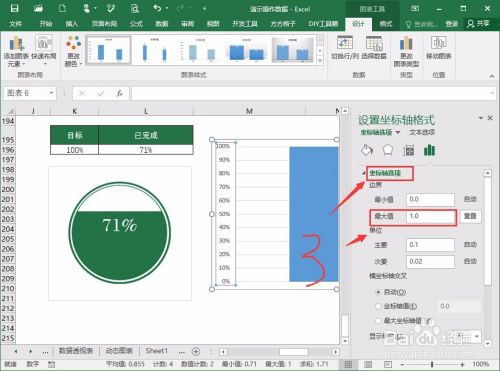Close the 设置坐标轴格式 pane
The height and width of the screenshot is (371, 500).
click(490, 118)
